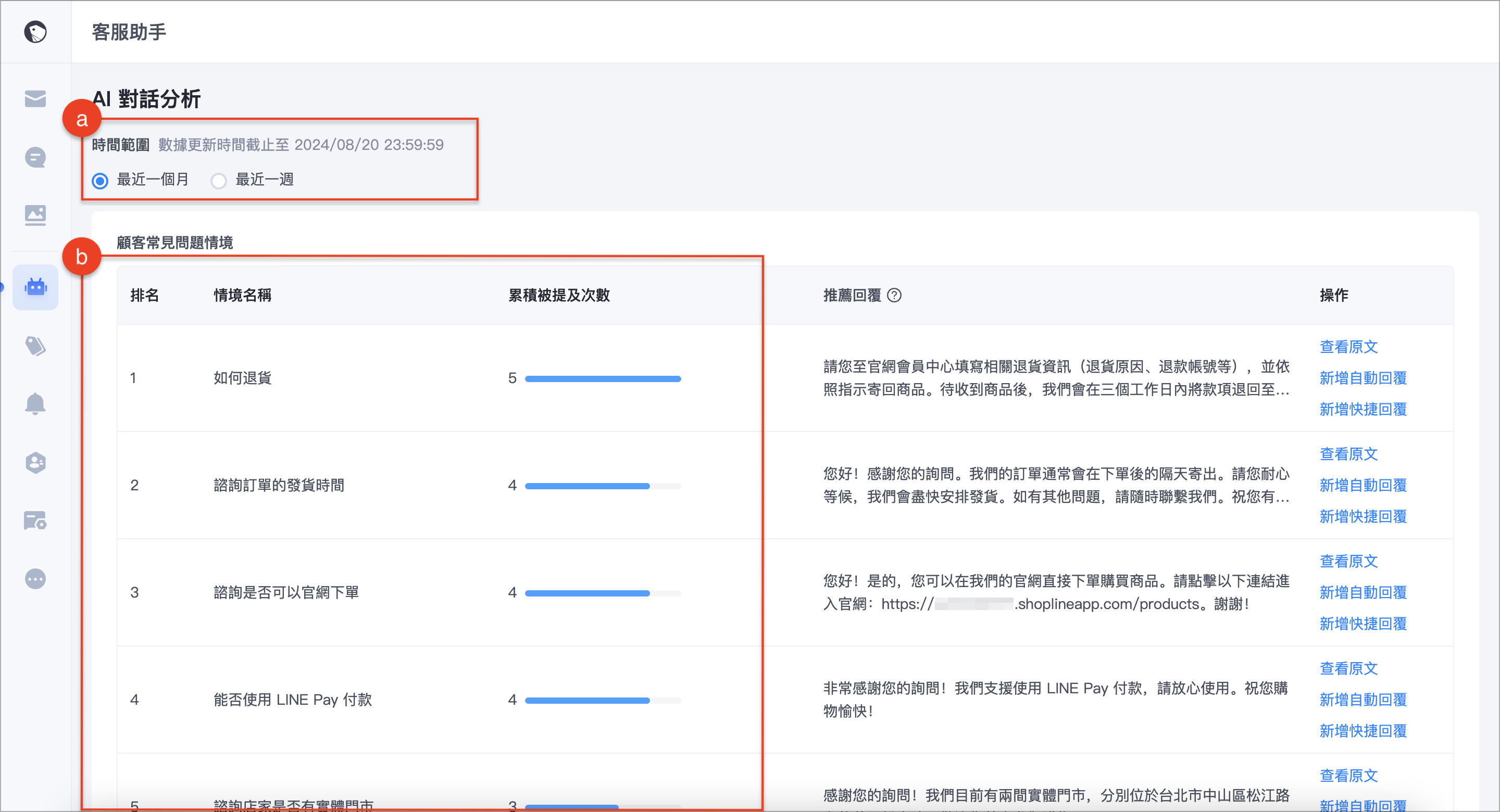
Task: Click the 操作 column header
Action: 1334,296
